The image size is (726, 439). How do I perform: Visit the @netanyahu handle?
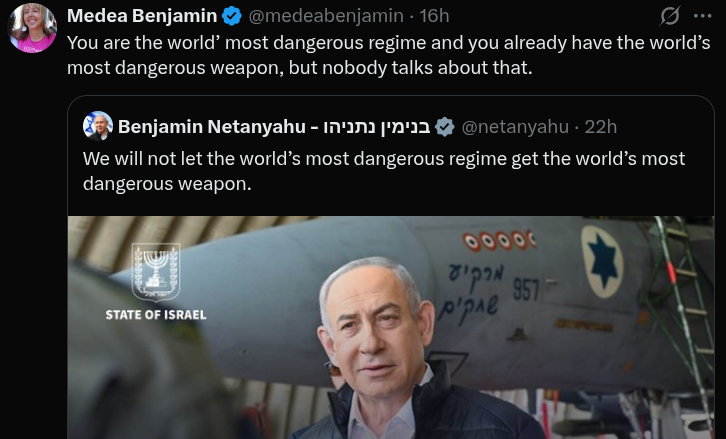[515, 127]
